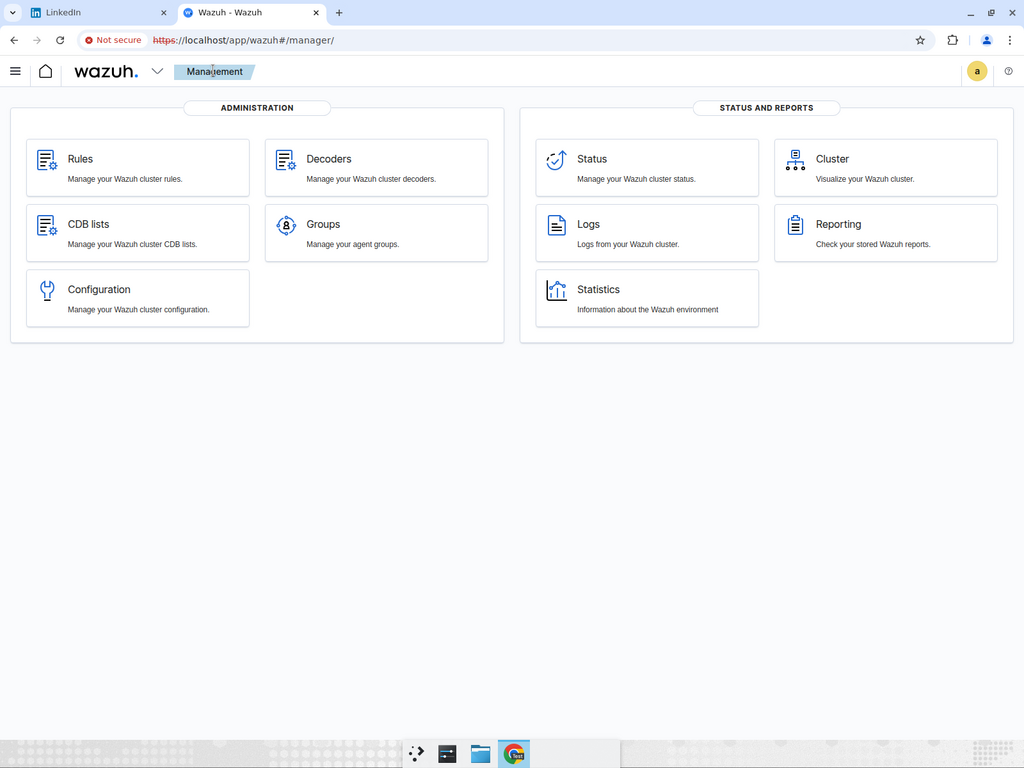Image resolution: width=1024 pixels, height=768 pixels.
Task: Open the hamburger navigation menu
Action: click(15, 71)
